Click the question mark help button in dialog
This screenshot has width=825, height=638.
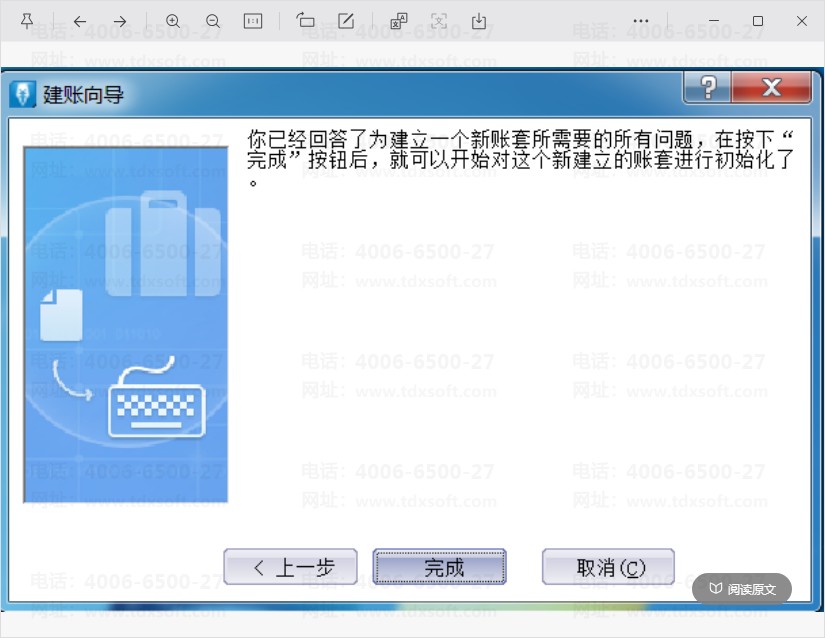click(x=707, y=87)
